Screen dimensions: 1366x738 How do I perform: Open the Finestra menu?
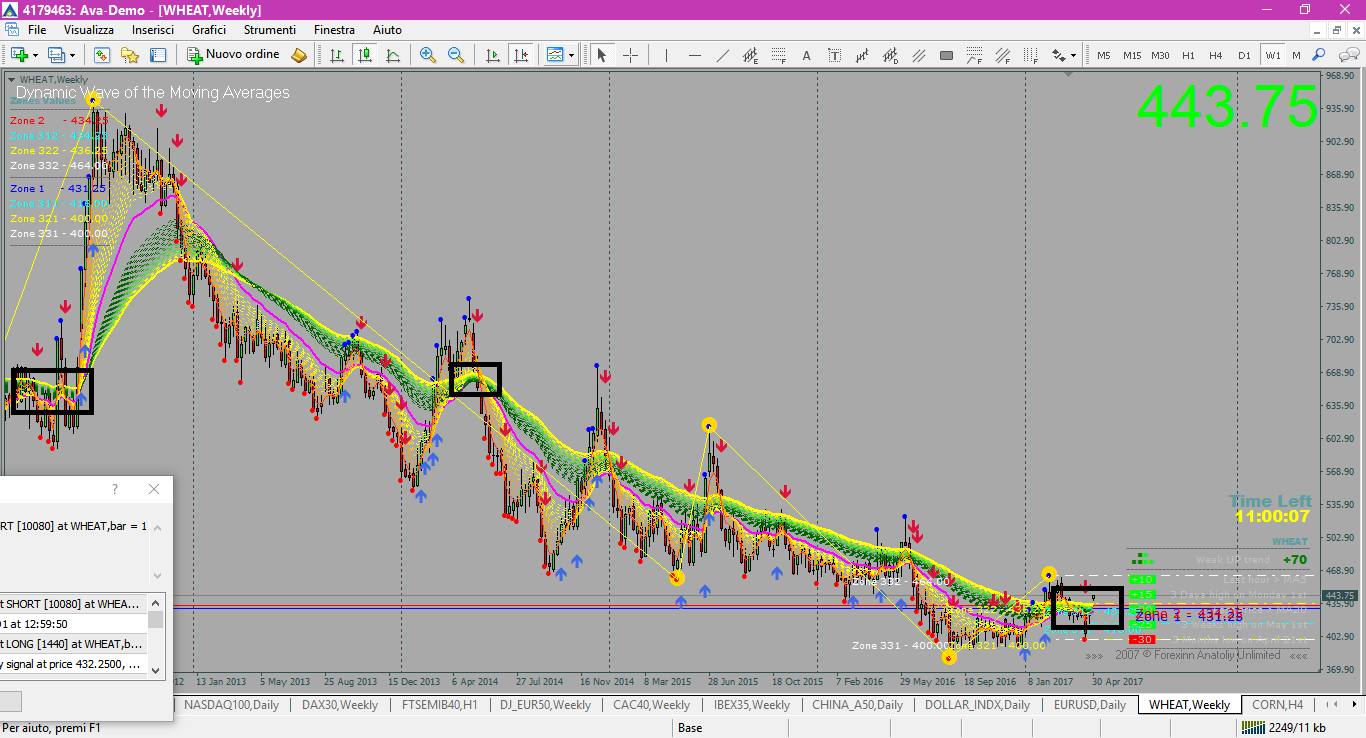(x=334, y=30)
